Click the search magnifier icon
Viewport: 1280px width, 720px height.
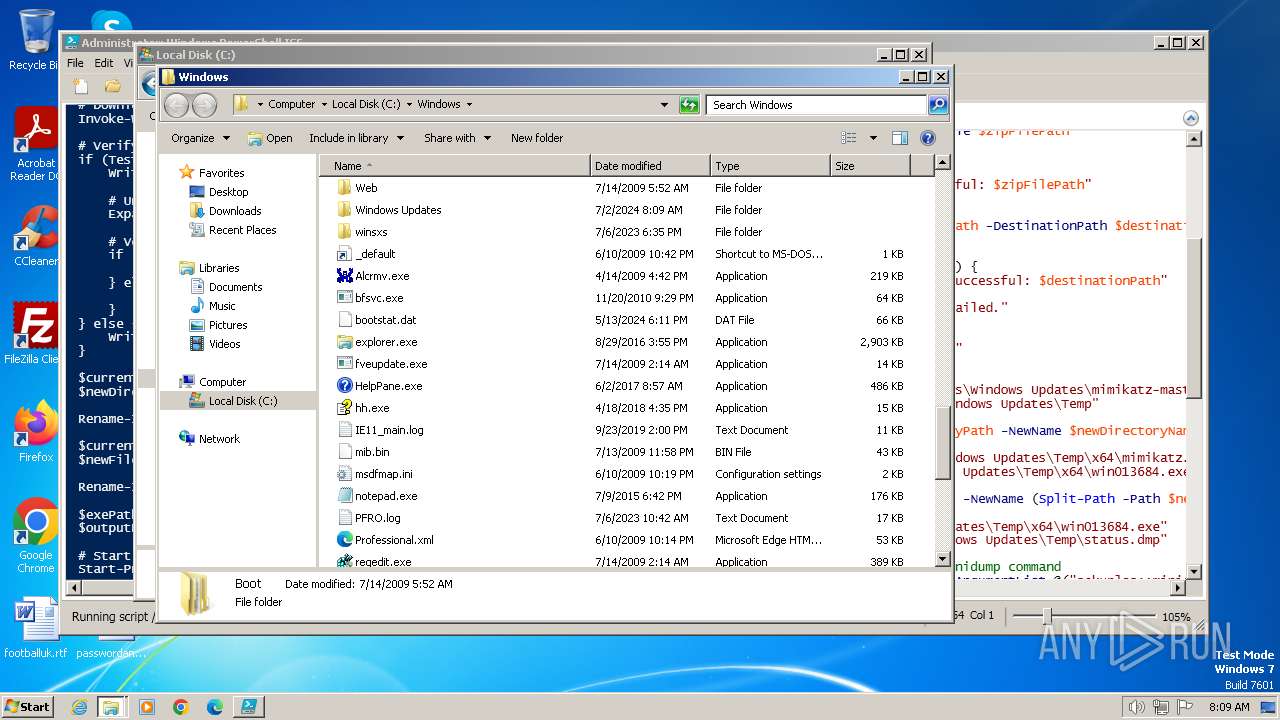[x=937, y=104]
